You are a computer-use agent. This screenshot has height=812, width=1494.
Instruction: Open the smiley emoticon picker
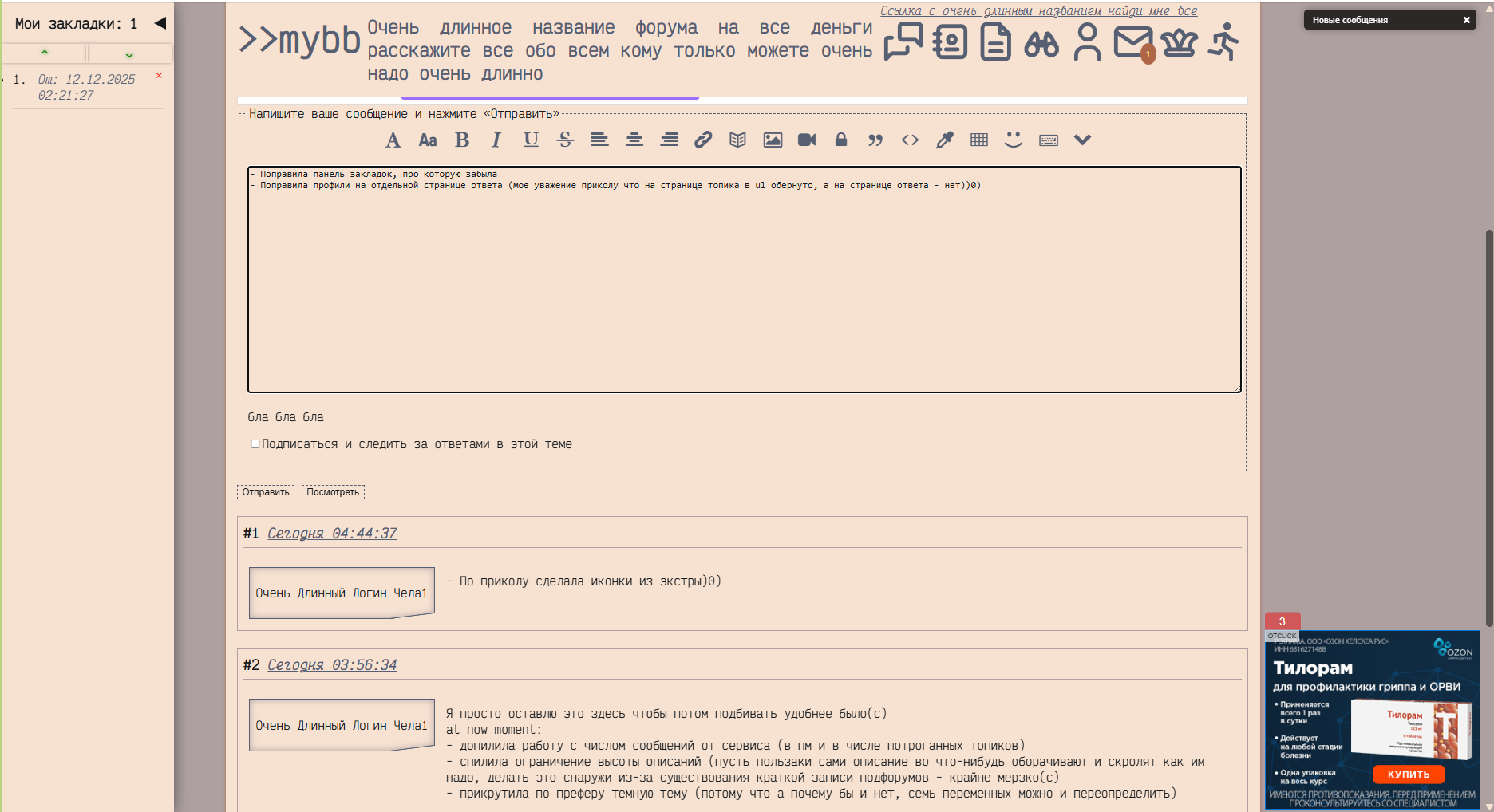pos(1014,140)
